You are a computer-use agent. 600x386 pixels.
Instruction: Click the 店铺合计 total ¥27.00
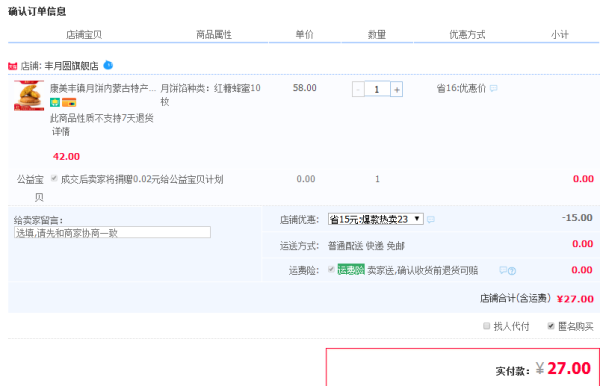pyautogui.click(x=575, y=299)
